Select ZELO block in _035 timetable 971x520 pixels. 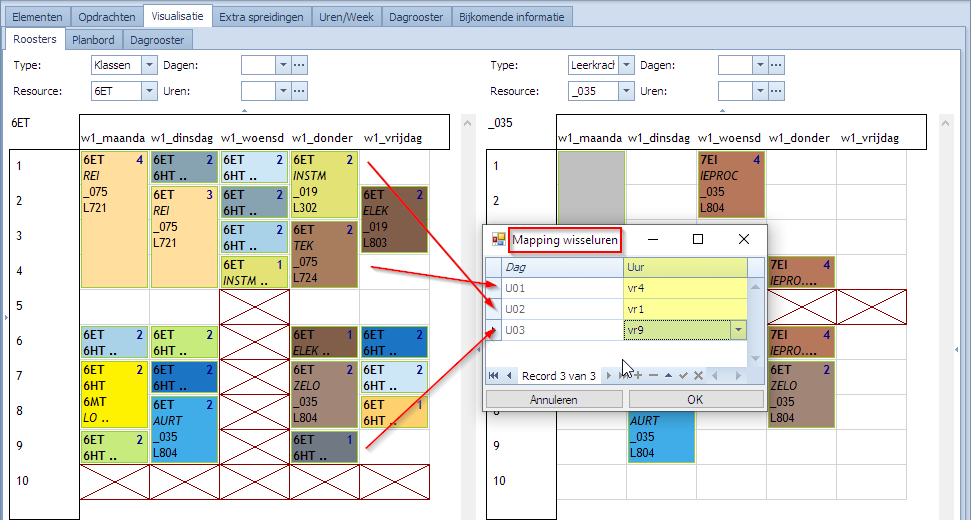pyautogui.click(x=801, y=394)
